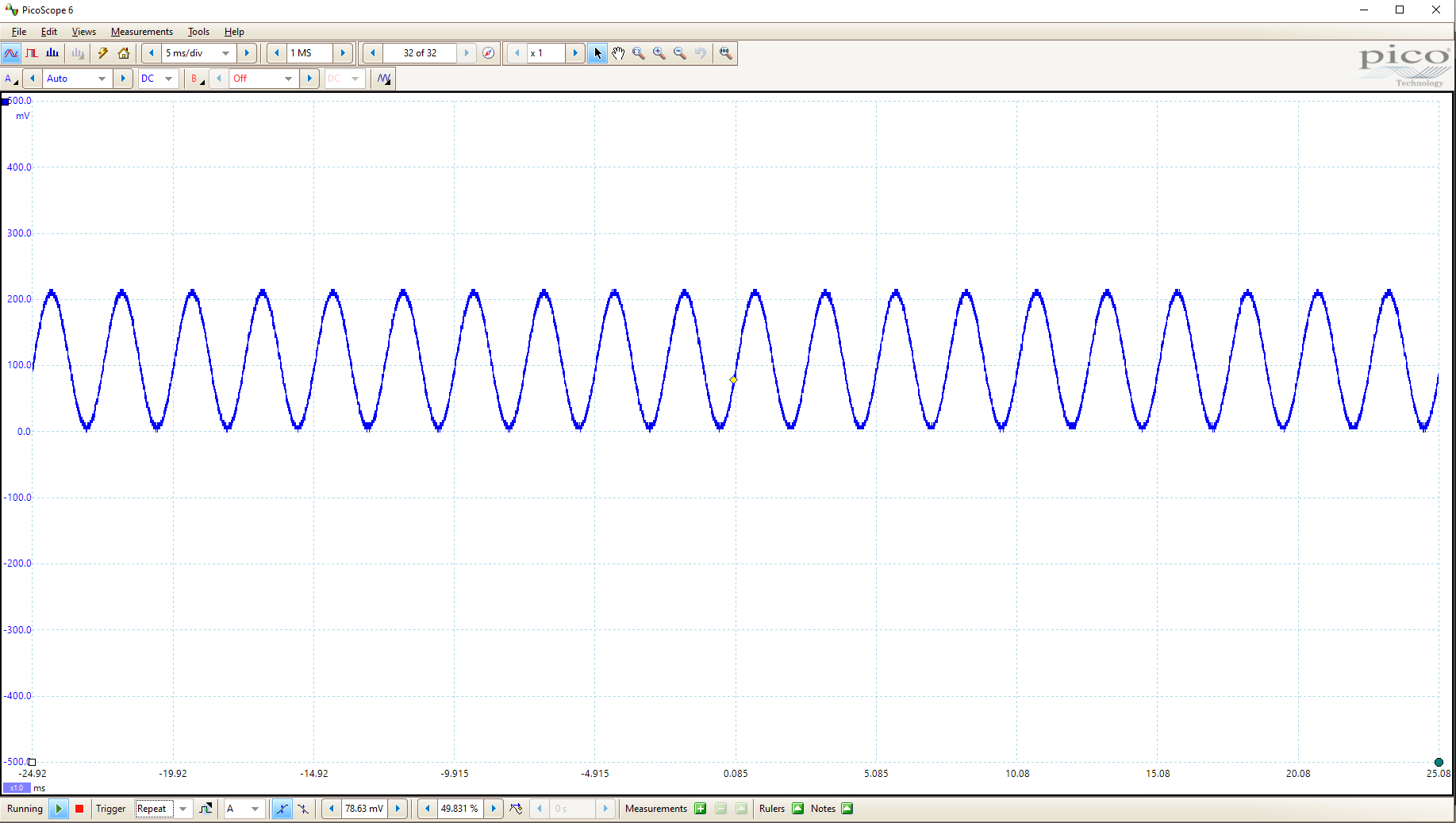Click the zoom-in magnifier tool
This screenshot has width=1456, height=823.
click(x=659, y=53)
